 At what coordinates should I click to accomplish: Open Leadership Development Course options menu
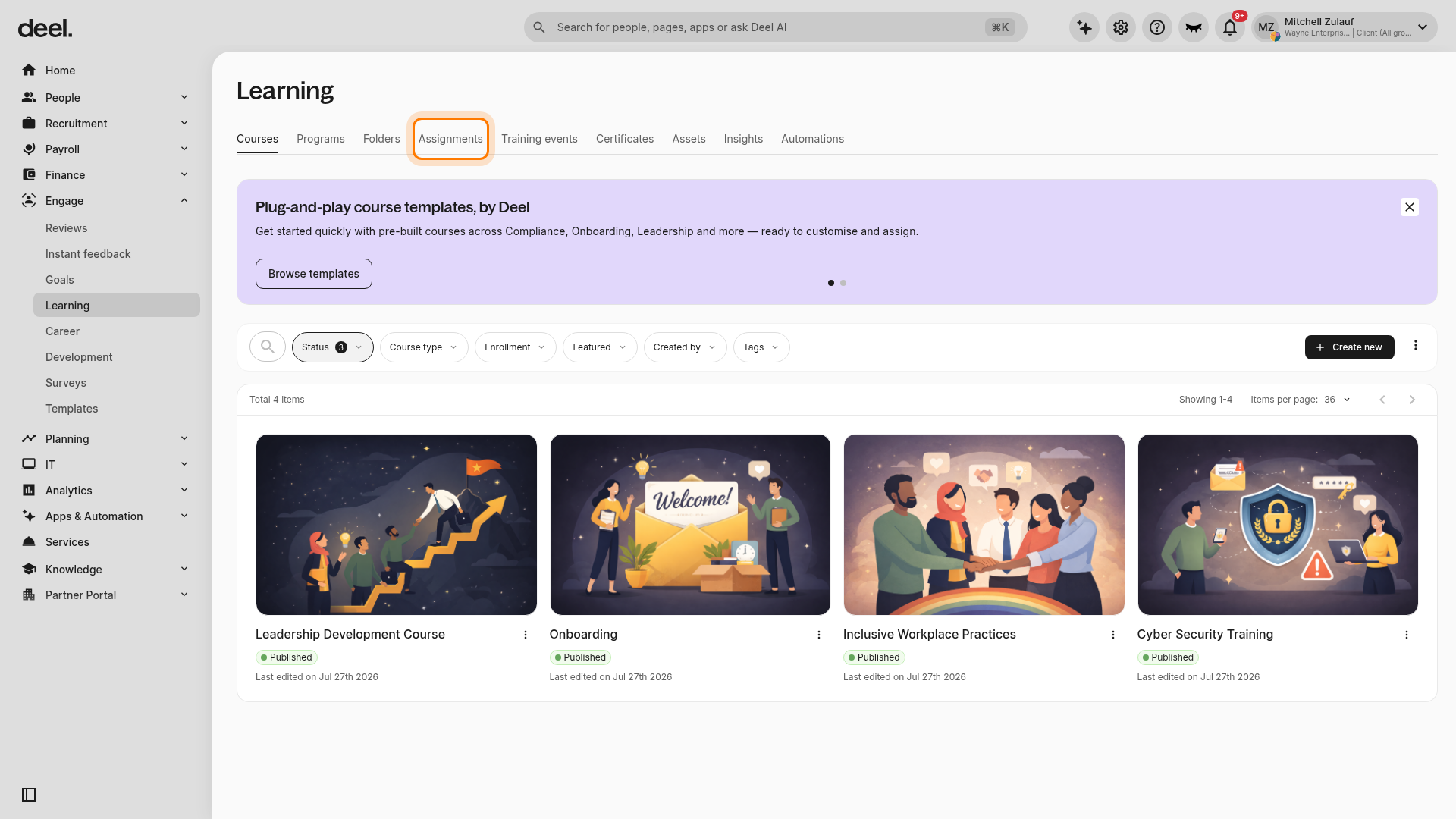click(526, 635)
